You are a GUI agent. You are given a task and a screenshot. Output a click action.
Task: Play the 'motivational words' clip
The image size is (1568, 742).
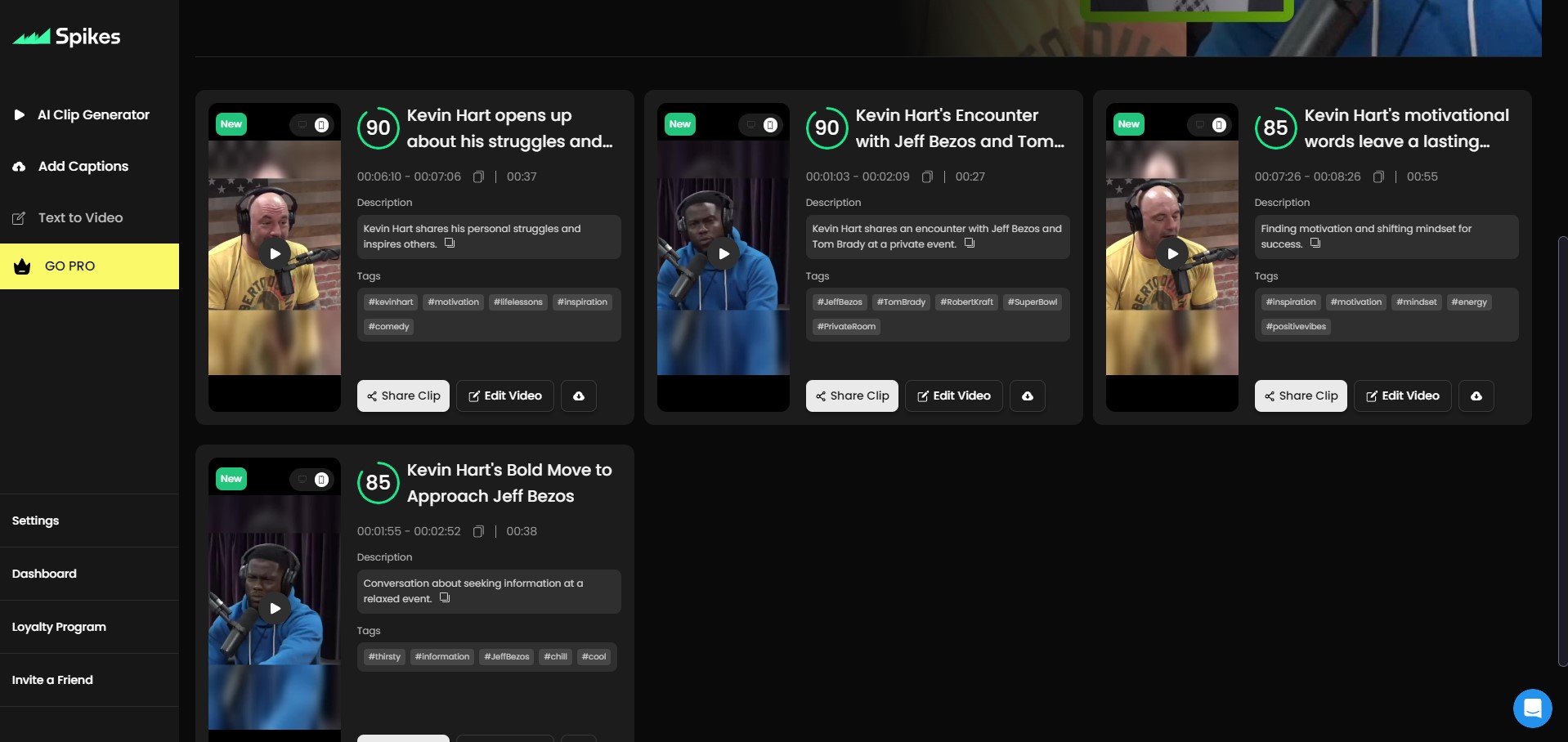(x=1172, y=253)
